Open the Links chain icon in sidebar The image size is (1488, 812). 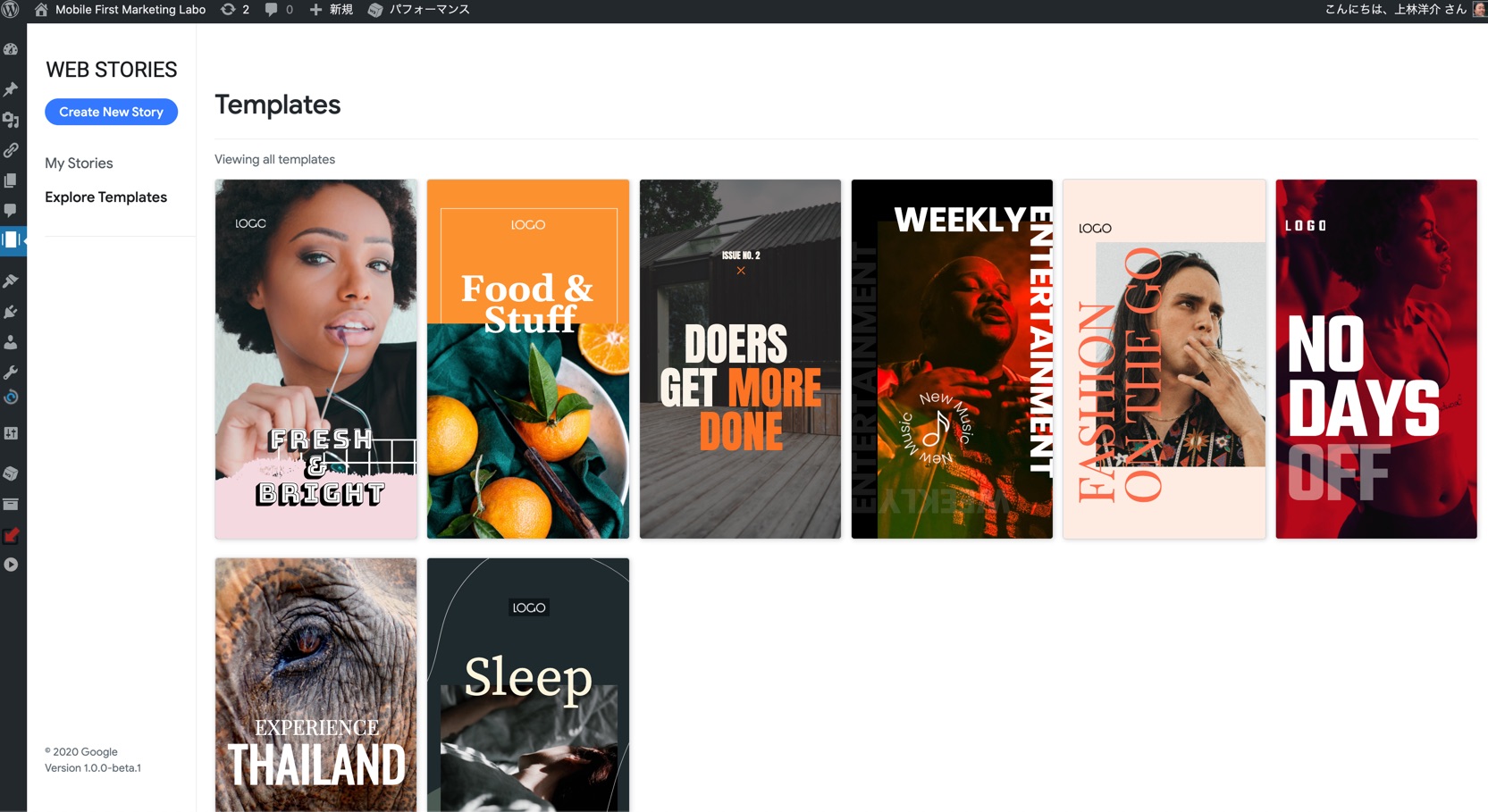tap(12, 150)
